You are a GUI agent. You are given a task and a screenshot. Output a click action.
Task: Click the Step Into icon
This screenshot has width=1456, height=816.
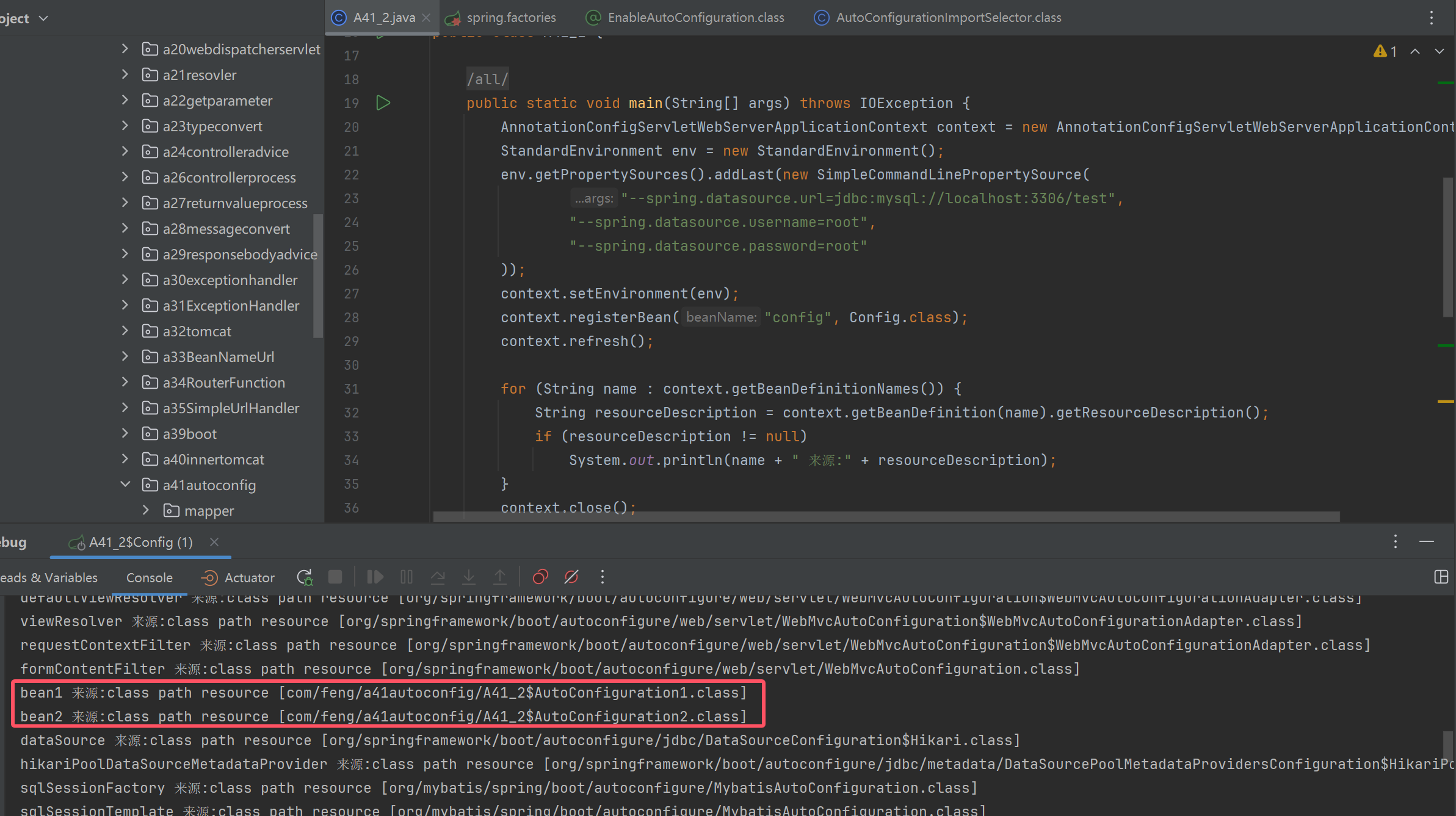[469, 577]
